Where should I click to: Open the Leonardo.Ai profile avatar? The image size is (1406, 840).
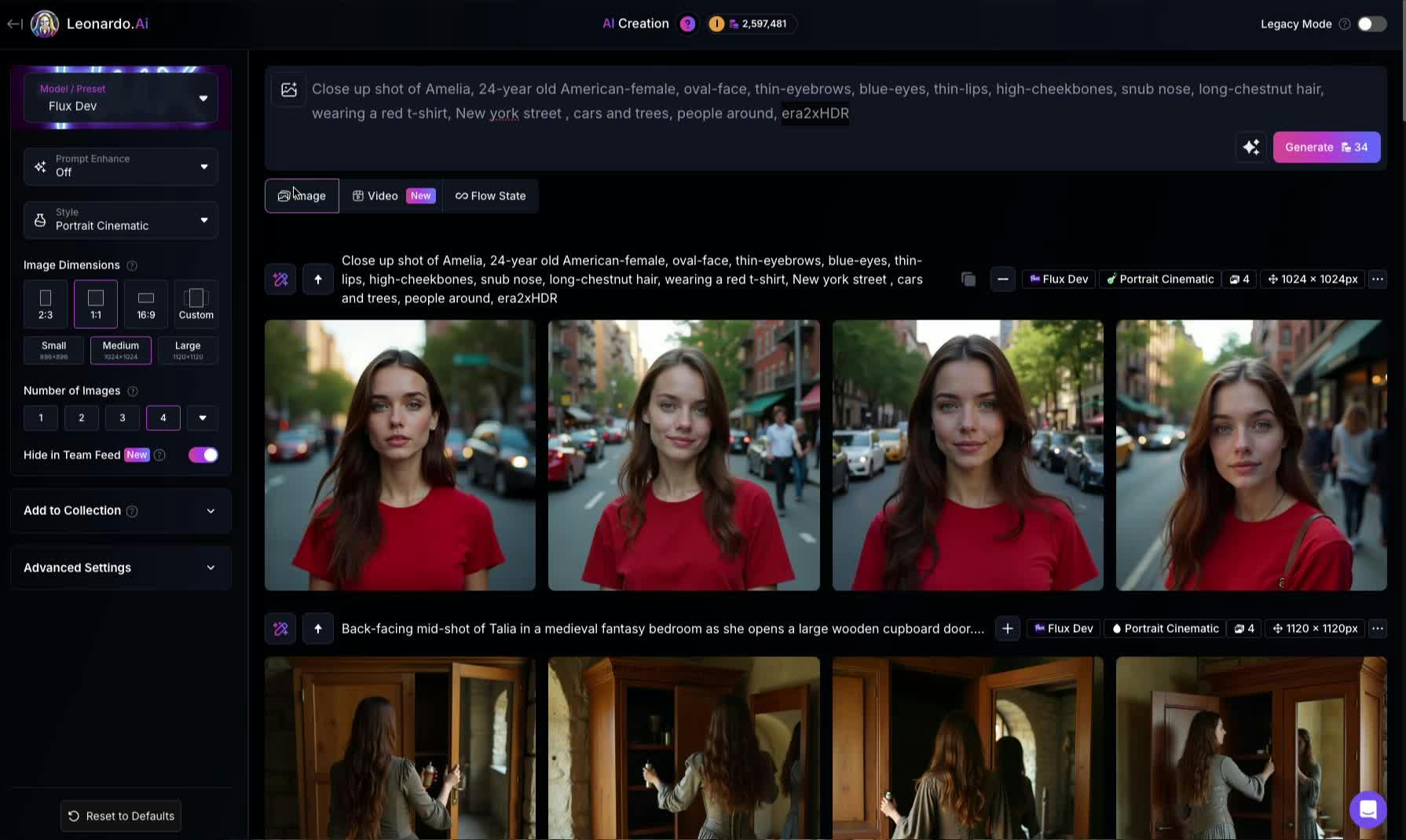pos(45,24)
